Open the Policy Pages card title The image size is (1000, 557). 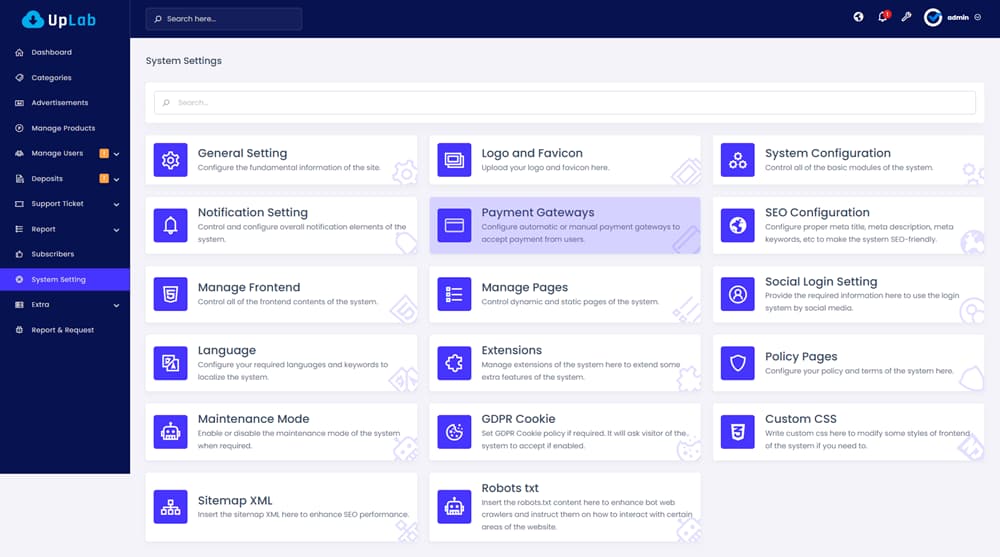click(x=801, y=357)
